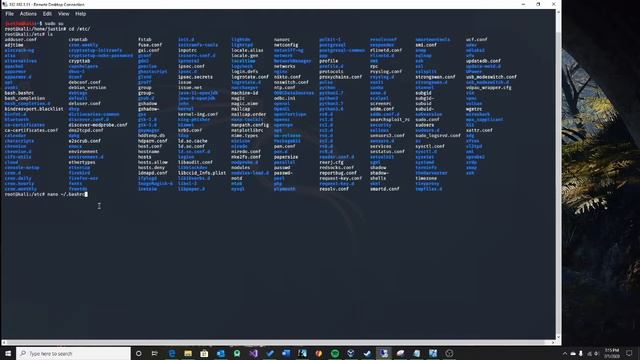The height and width of the screenshot is (360, 640).
Task: Click 'hdparm.conf' in the listing
Action: coord(153,141)
